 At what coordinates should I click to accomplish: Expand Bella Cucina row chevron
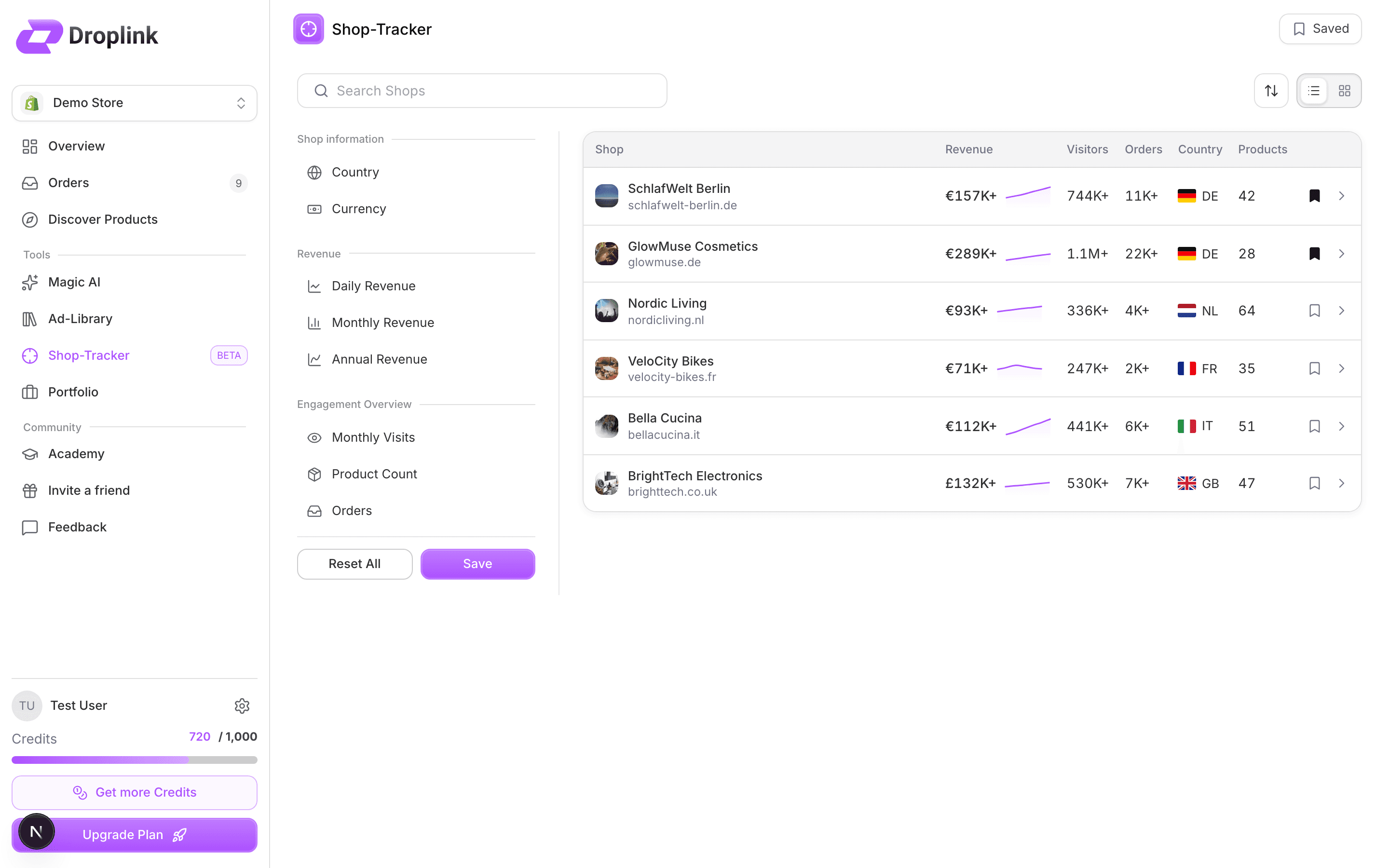pos(1341,426)
